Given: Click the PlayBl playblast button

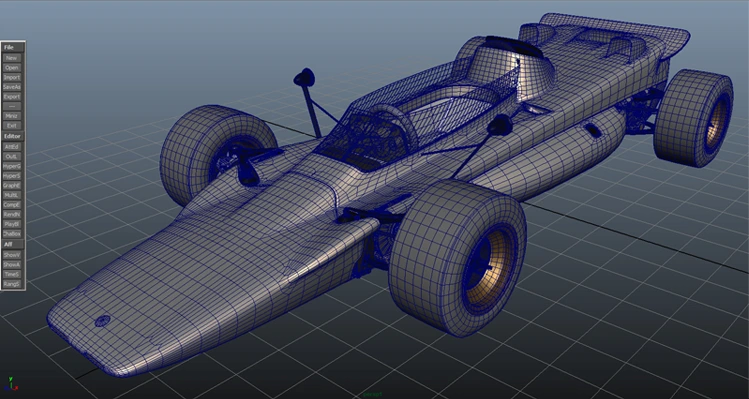Looking at the screenshot, I should [11, 224].
